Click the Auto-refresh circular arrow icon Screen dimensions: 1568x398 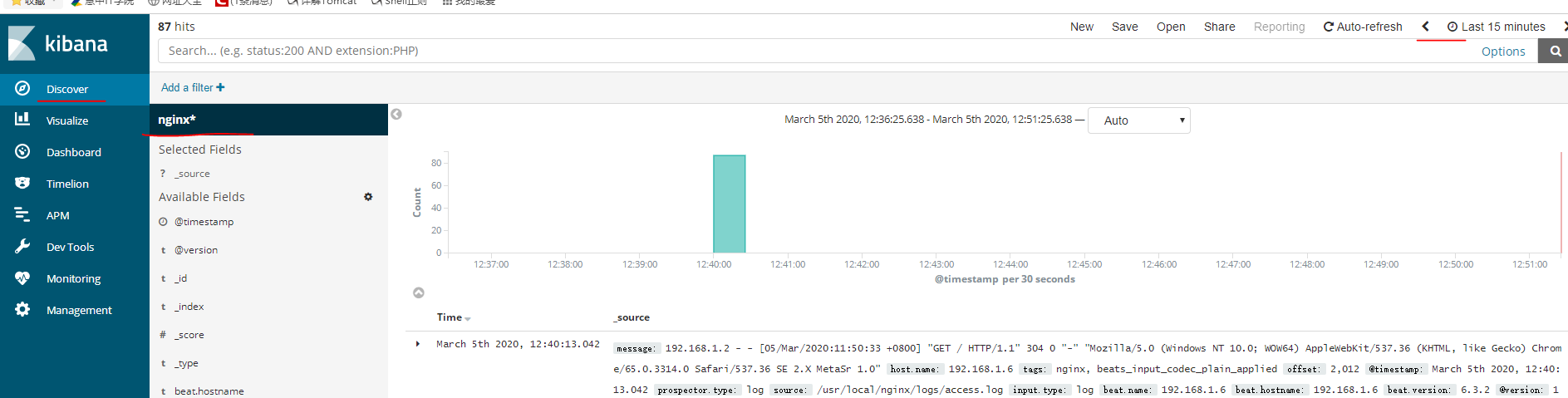coord(1328,27)
